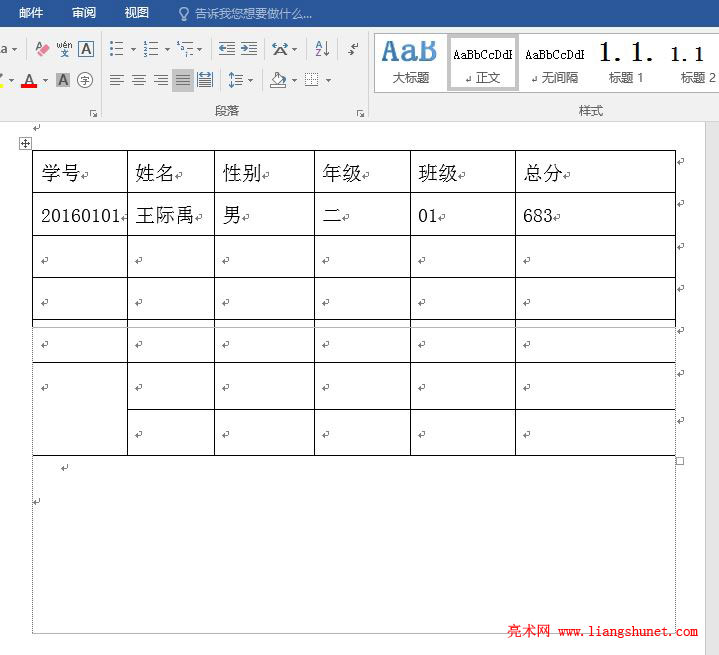Apply distributed alignment

[205, 80]
